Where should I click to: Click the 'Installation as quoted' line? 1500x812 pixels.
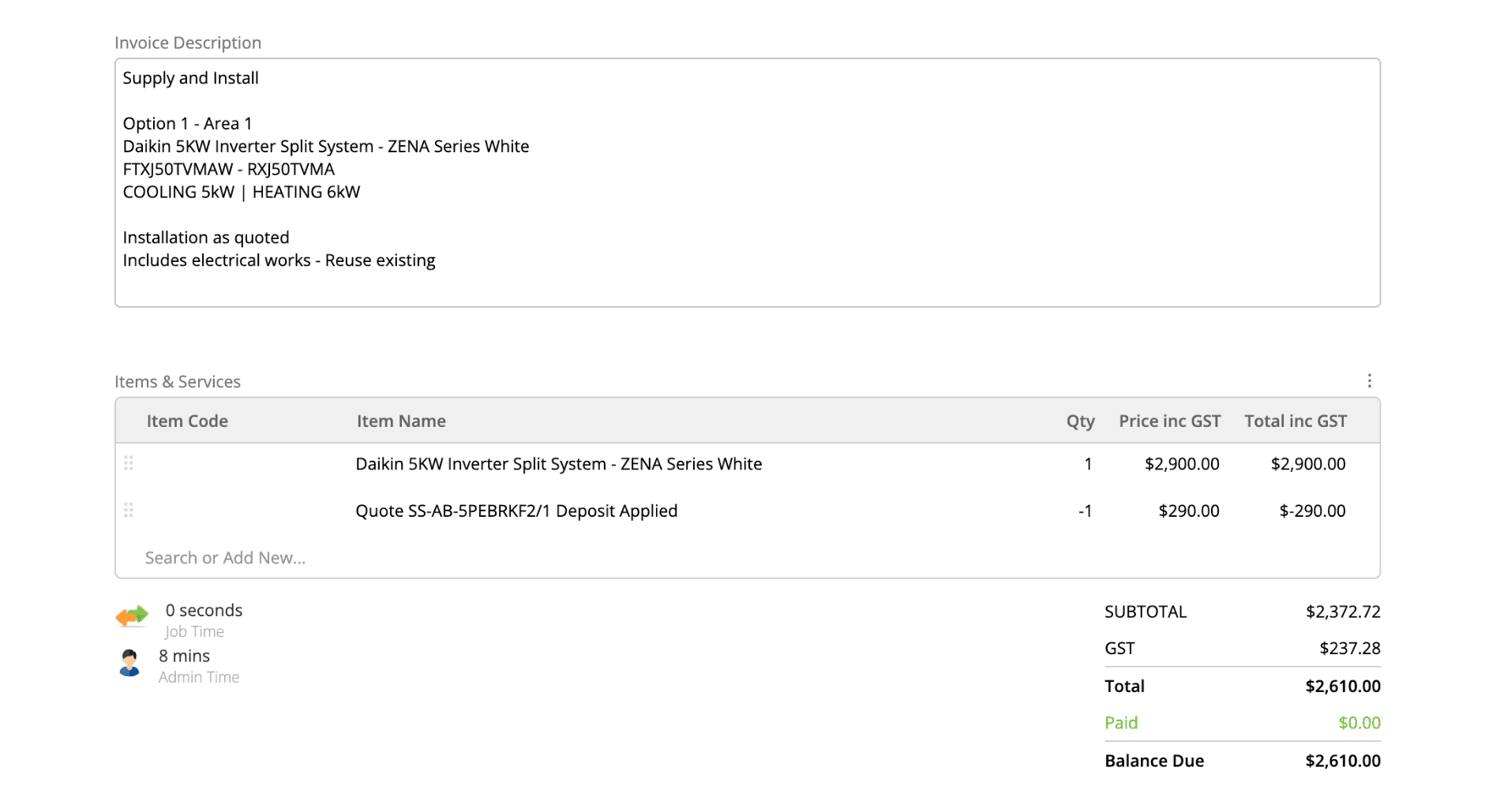pos(206,238)
